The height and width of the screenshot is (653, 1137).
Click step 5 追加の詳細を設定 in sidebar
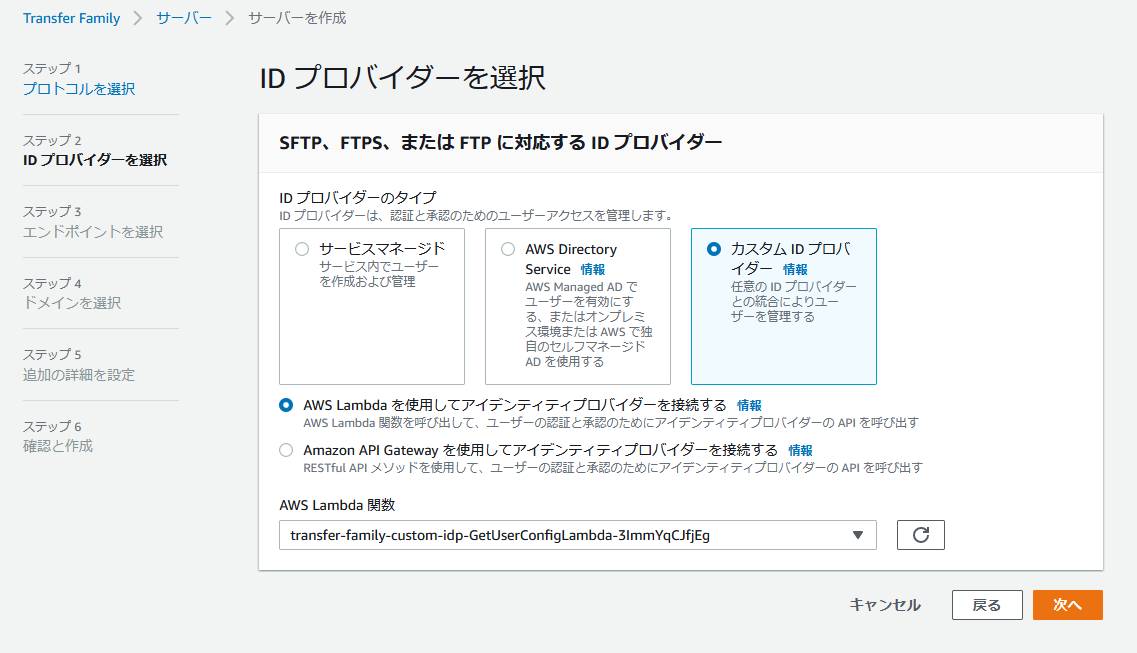pyautogui.click(x=79, y=374)
